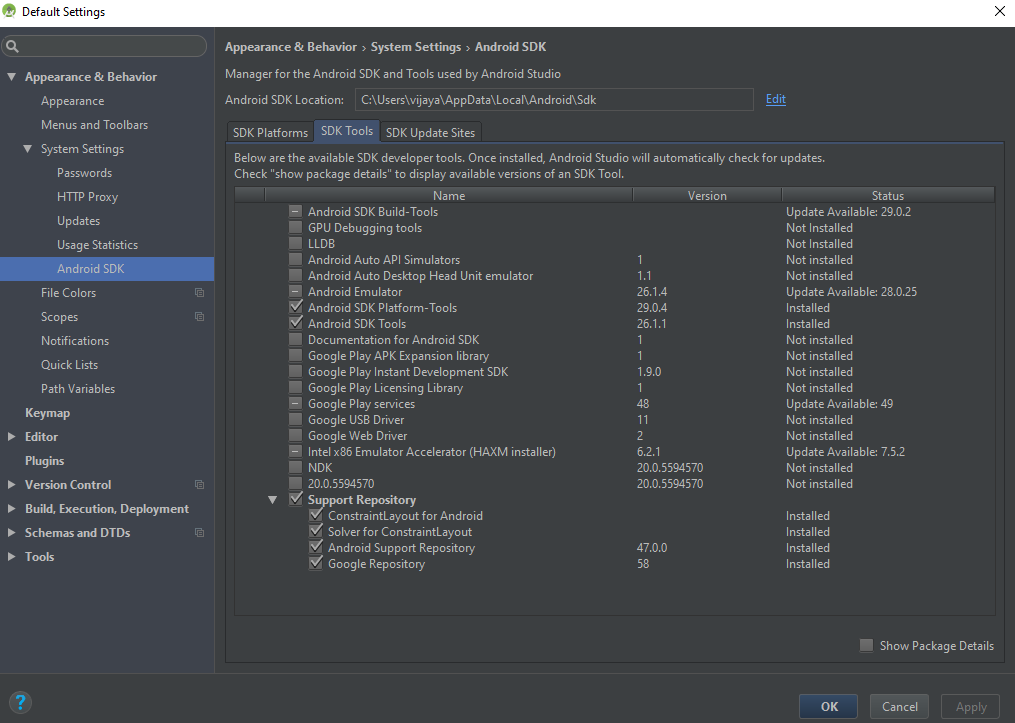Uncheck ConstraintLayout for Android
The width and height of the screenshot is (1015, 723).
(x=315, y=515)
